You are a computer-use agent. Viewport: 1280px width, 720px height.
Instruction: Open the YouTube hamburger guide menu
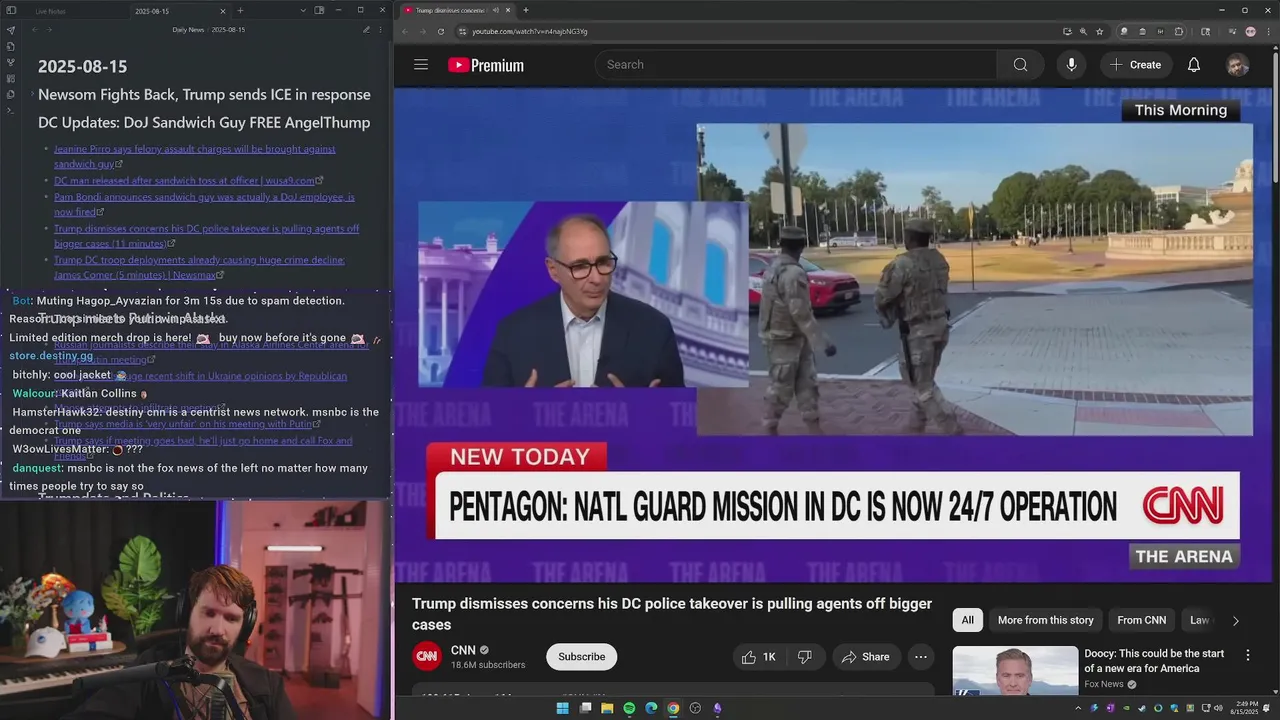pyautogui.click(x=421, y=65)
